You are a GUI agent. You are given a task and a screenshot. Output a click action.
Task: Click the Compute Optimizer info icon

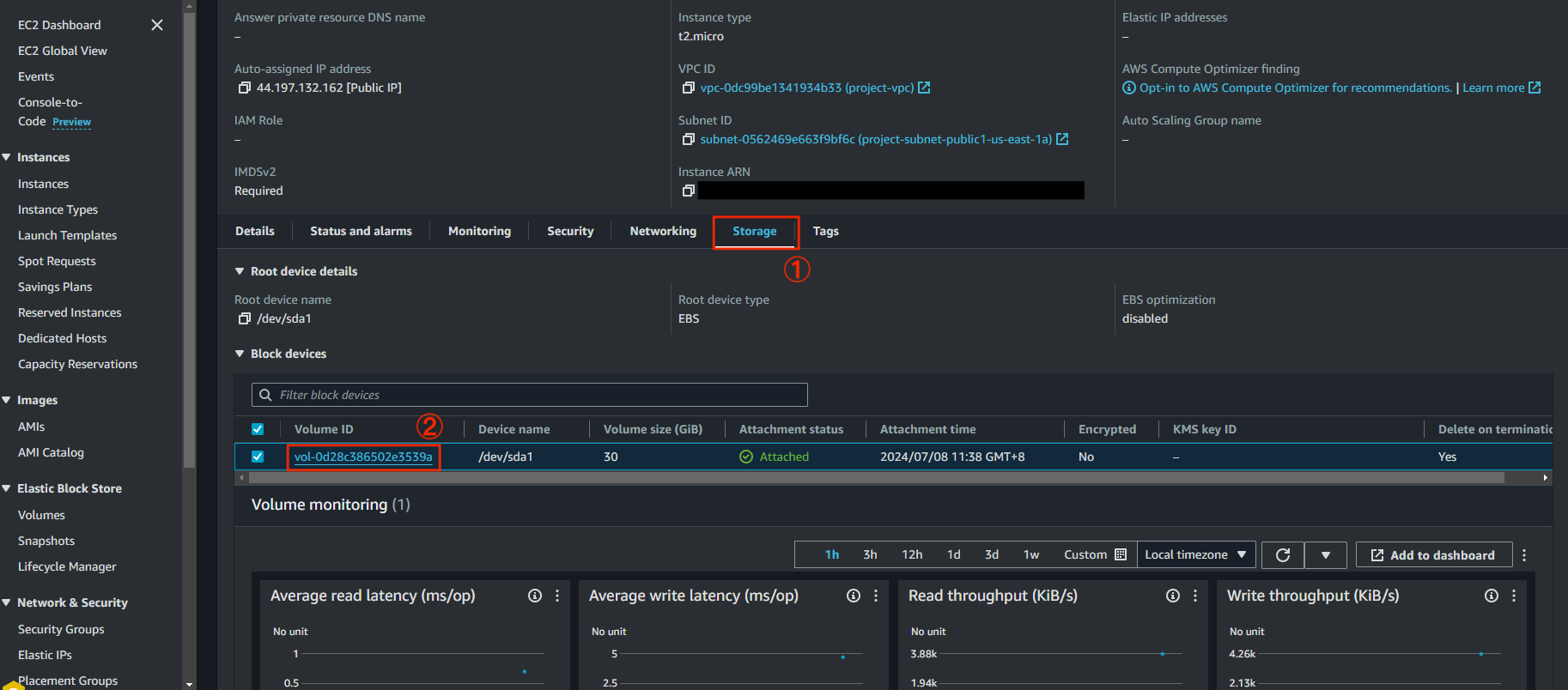coord(1129,88)
